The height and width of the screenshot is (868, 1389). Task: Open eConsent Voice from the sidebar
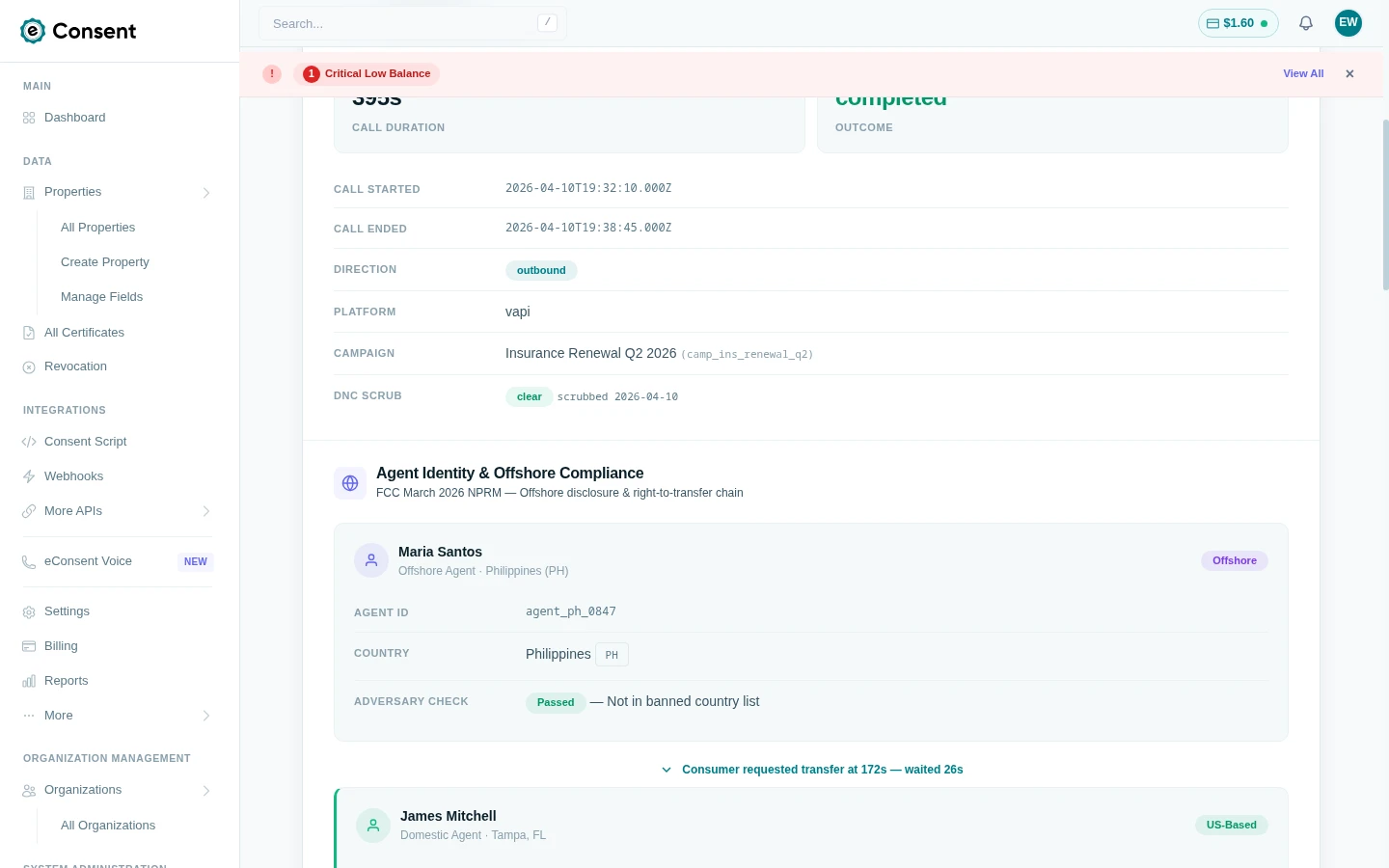pyautogui.click(x=88, y=560)
